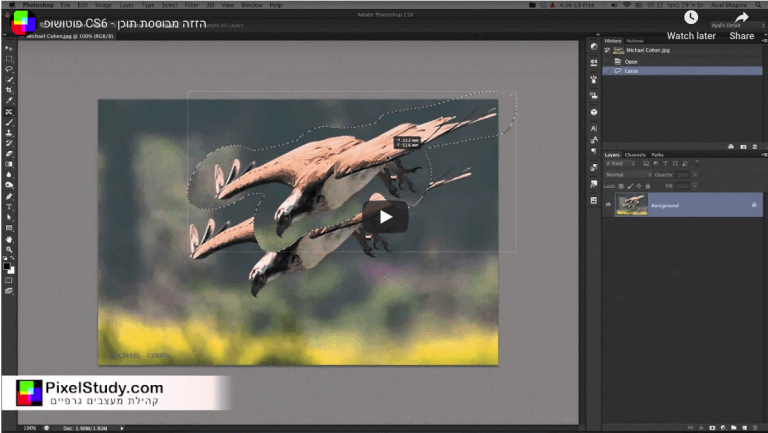Switch to the Channels tab
Image resolution: width=768 pixels, height=433 pixels.
pyautogui.click(x=635, y=155)
